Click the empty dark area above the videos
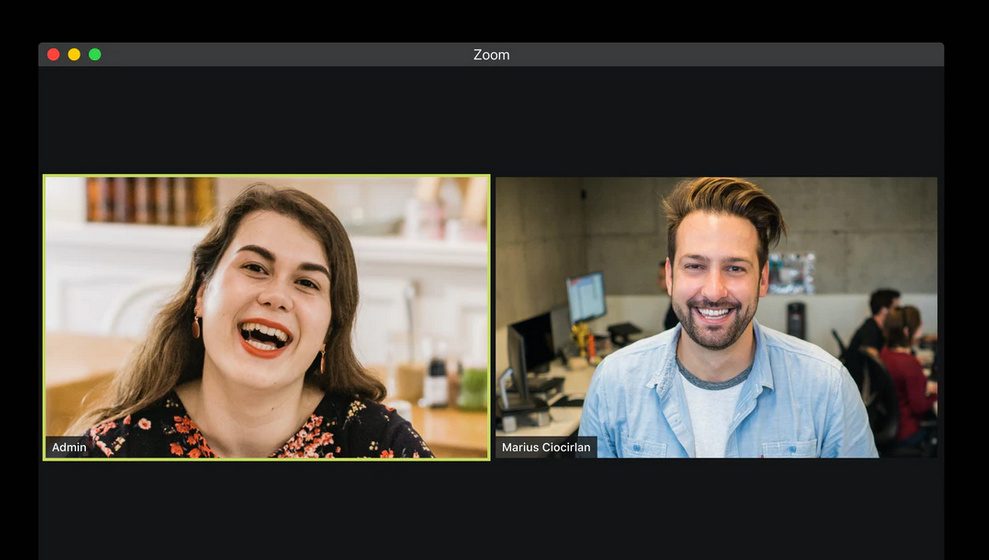 pos(491,120)
